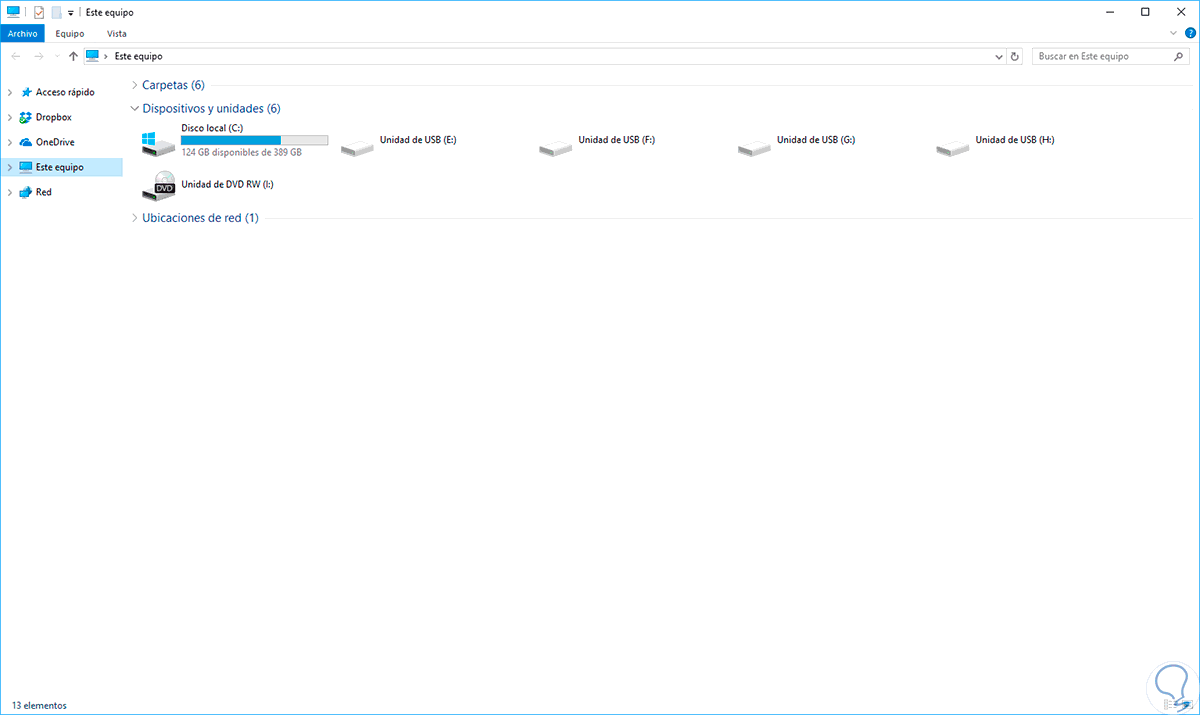This screenshot has height=715, width=1200.
Task: Select the OneDrive cloud icon
Action: pos(26,142)
